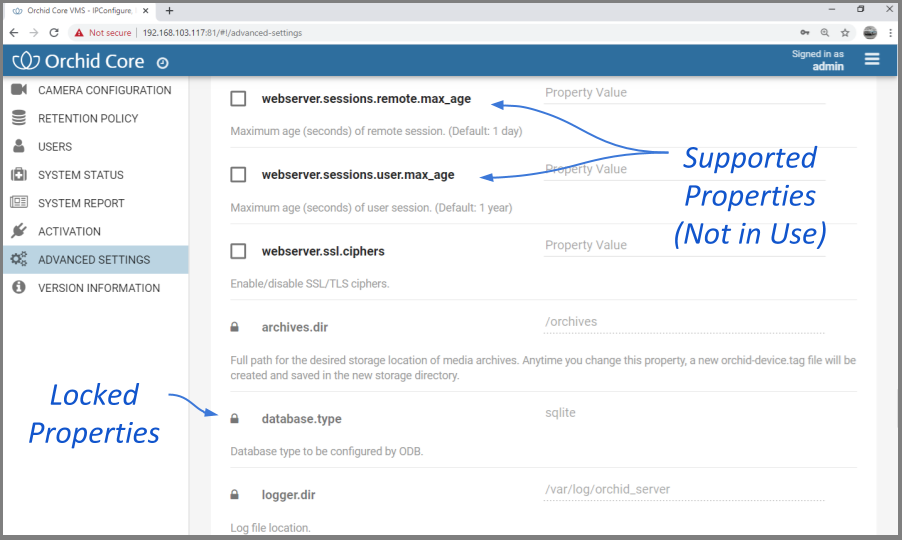Open the System Report page

pos(81,203)
